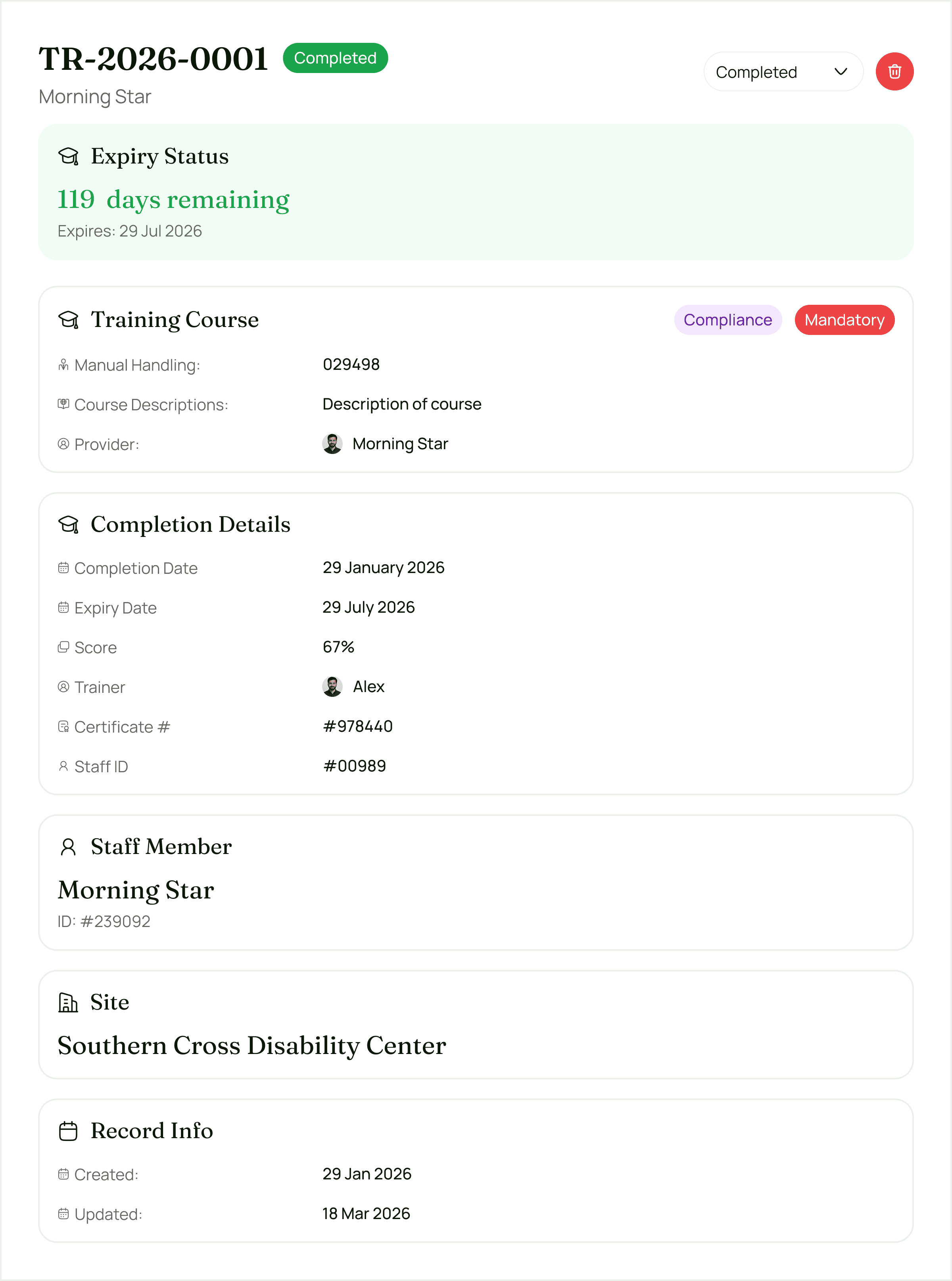The image size is (952, 1281).
Task: Click the Mandatory tag
Action: [x=844, y=320]
